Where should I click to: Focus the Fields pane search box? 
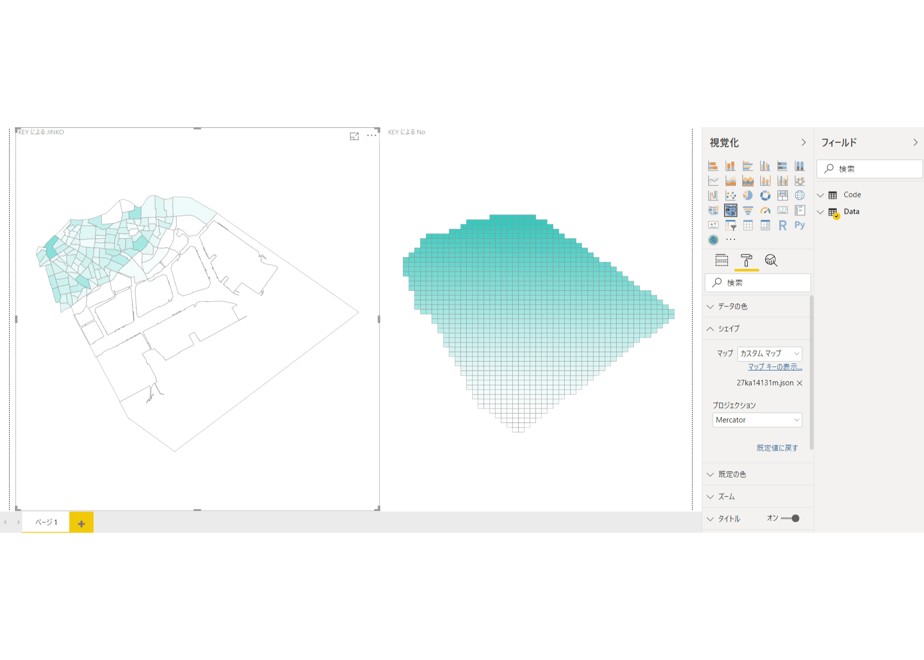click(870, 169)
